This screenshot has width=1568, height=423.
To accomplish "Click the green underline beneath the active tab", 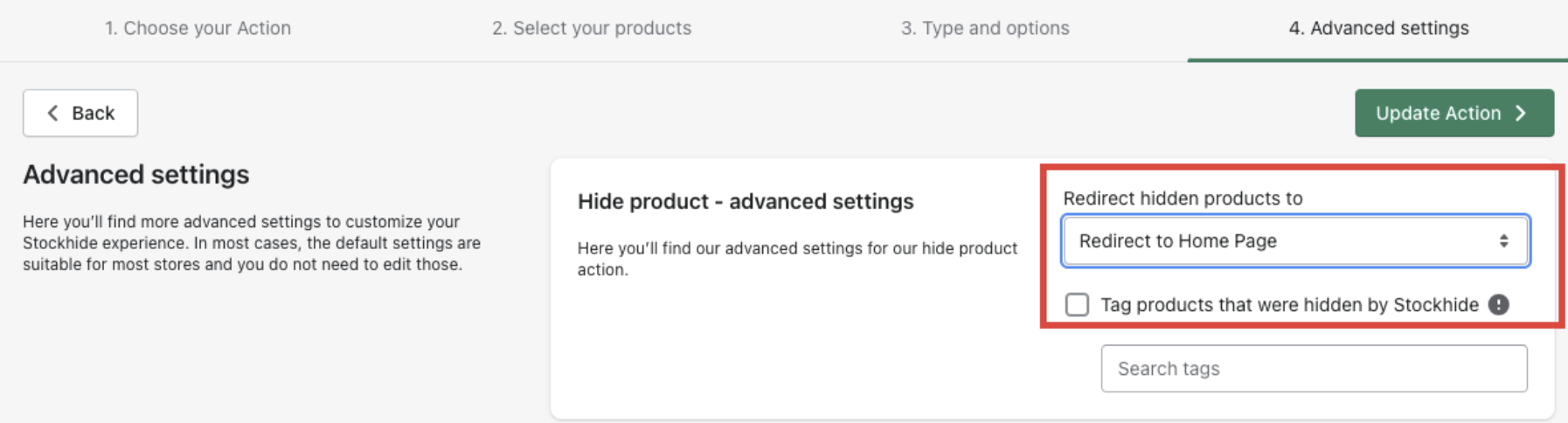I will [1377, 59].
